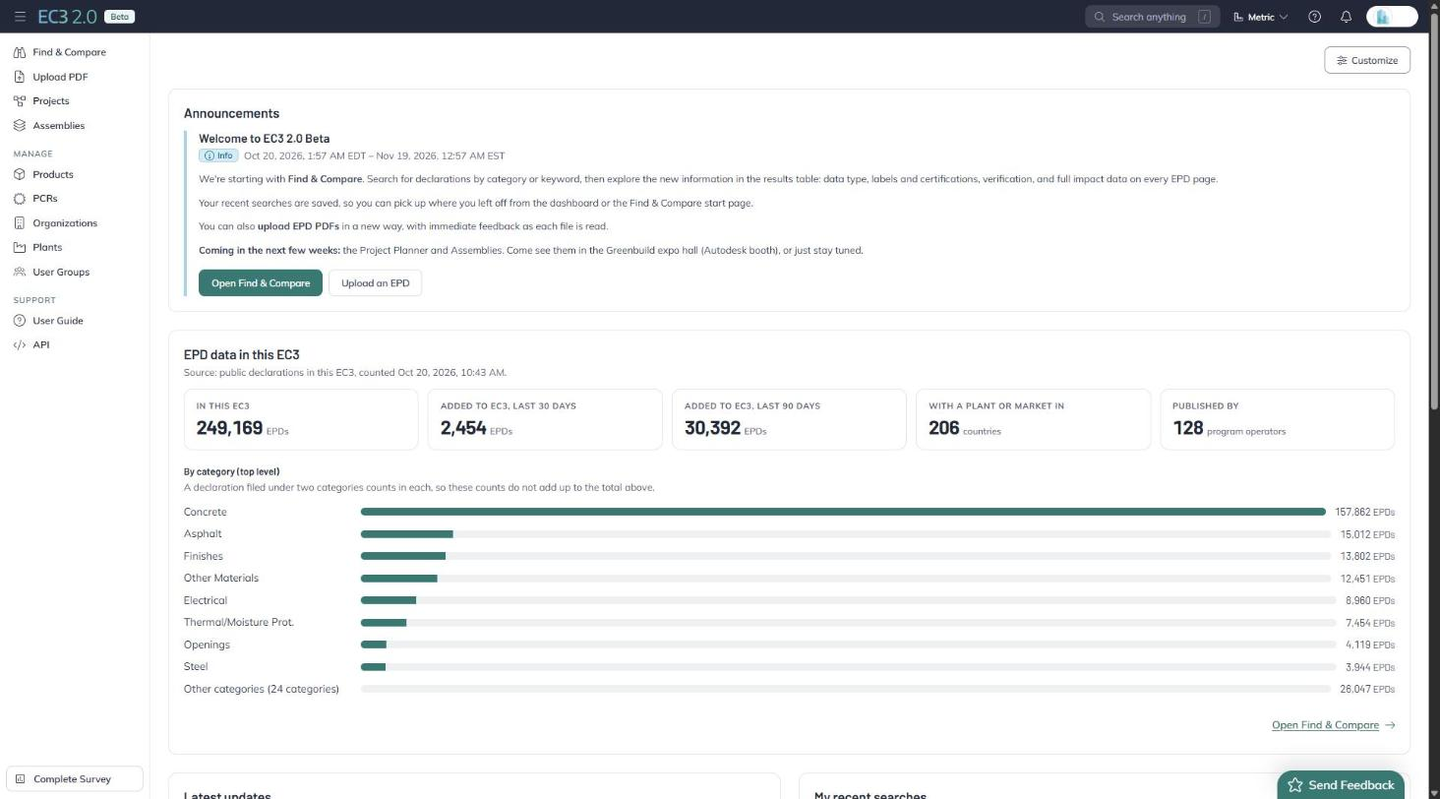Follow the Open Find & Compare arrow link
This screenshot has width=1440, height=799.
[1333, 725]
